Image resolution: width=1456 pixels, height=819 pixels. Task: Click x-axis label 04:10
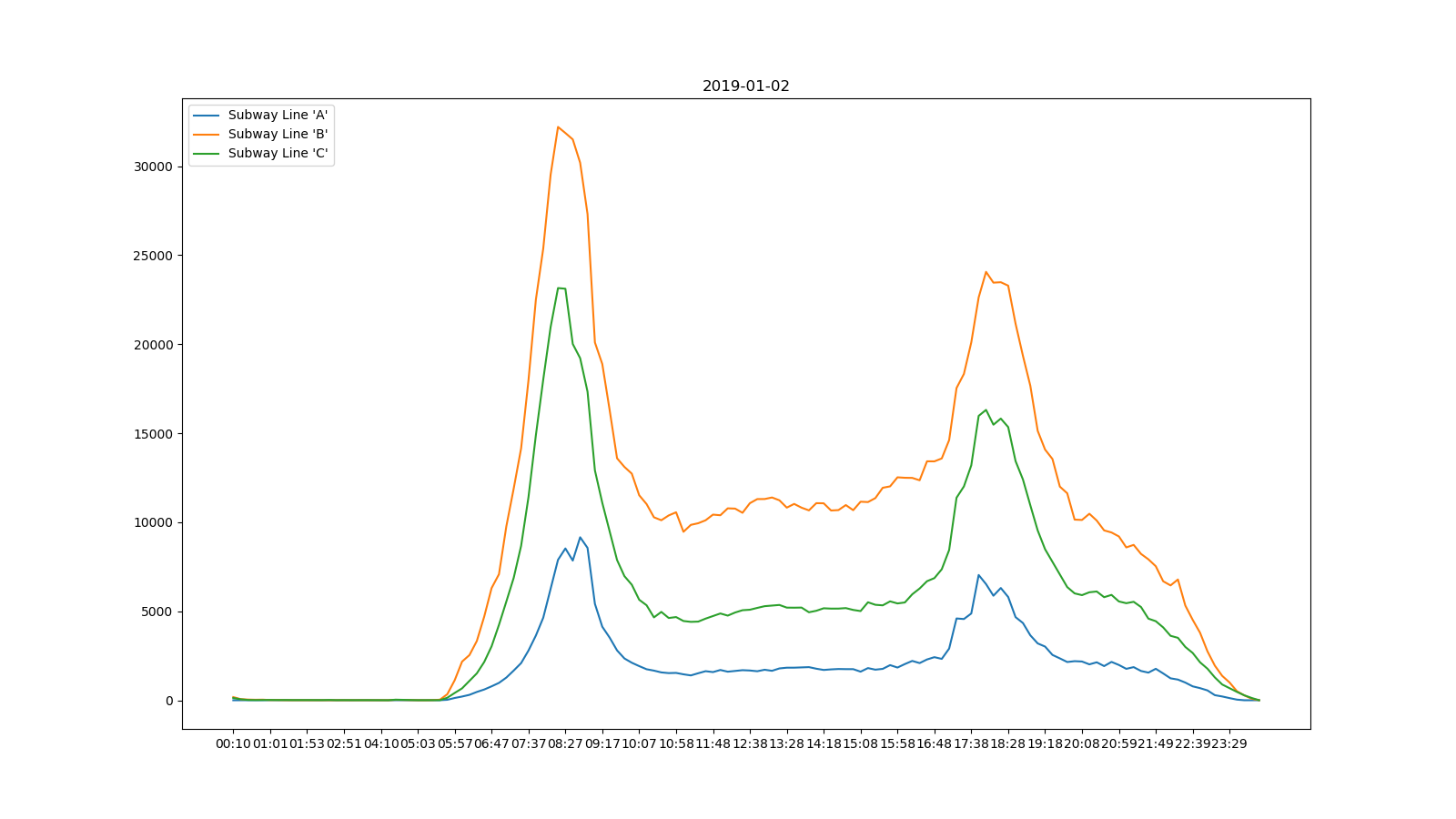click(x=380, y=743)
